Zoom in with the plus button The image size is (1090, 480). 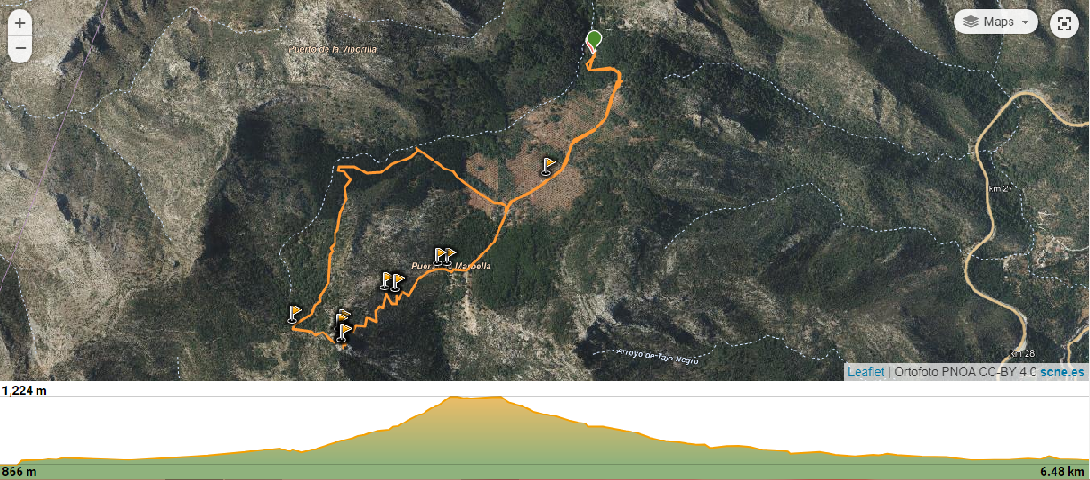coord(19,23)
